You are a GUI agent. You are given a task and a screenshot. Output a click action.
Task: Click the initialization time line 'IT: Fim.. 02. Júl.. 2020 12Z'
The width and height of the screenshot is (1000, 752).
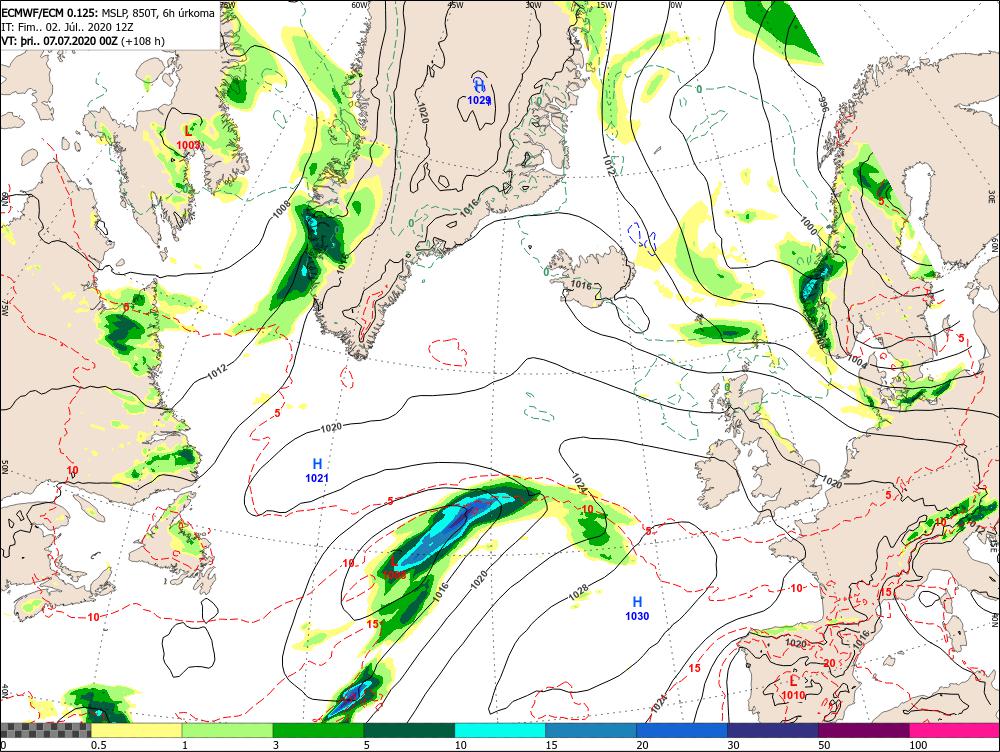click(x=68, y=27)
